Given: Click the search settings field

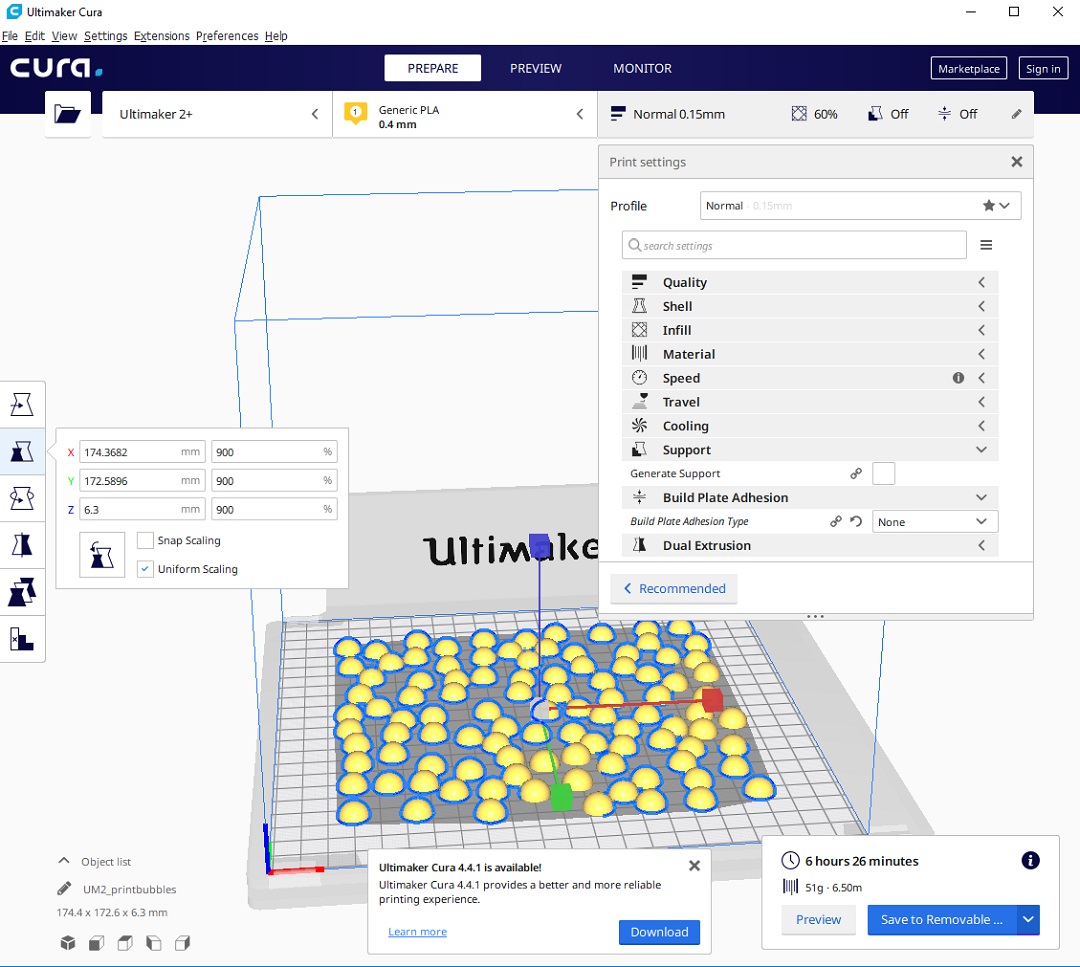Looking at the screenshot, I should pos(794,245).
